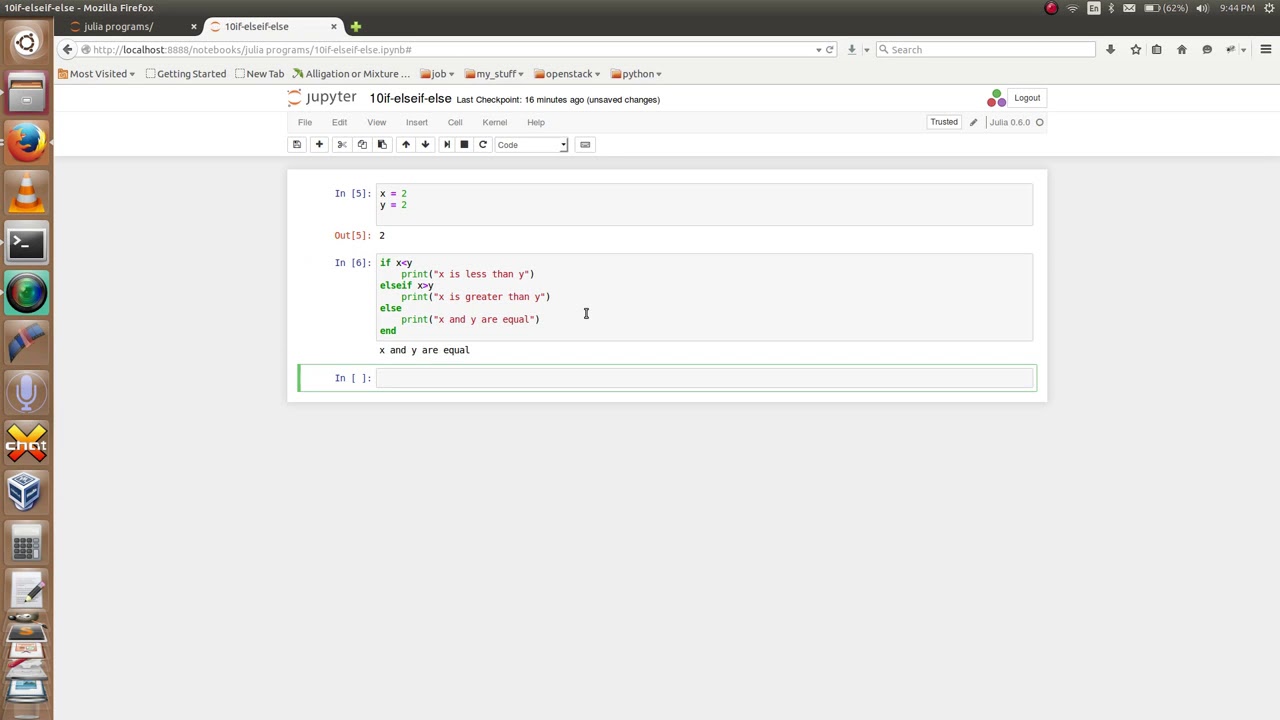Open the Cell menu
Viewport: 1280px width, 720px height.
pyautogui.click(x=455, y=122)
